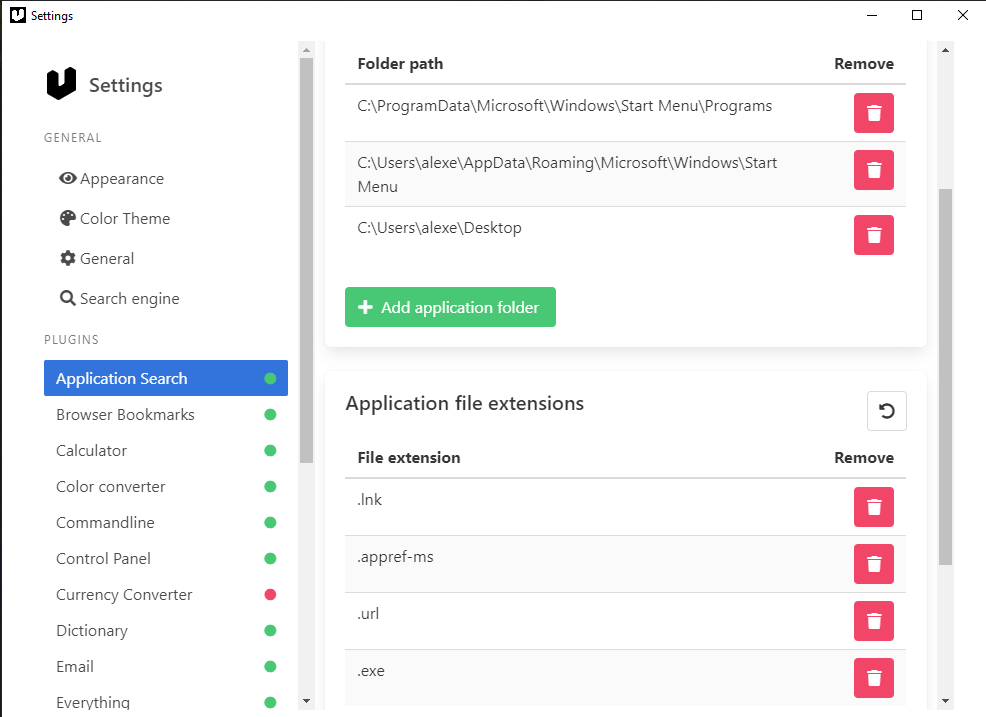Click the ueli logo next to Settings

[x=60, y=85]
